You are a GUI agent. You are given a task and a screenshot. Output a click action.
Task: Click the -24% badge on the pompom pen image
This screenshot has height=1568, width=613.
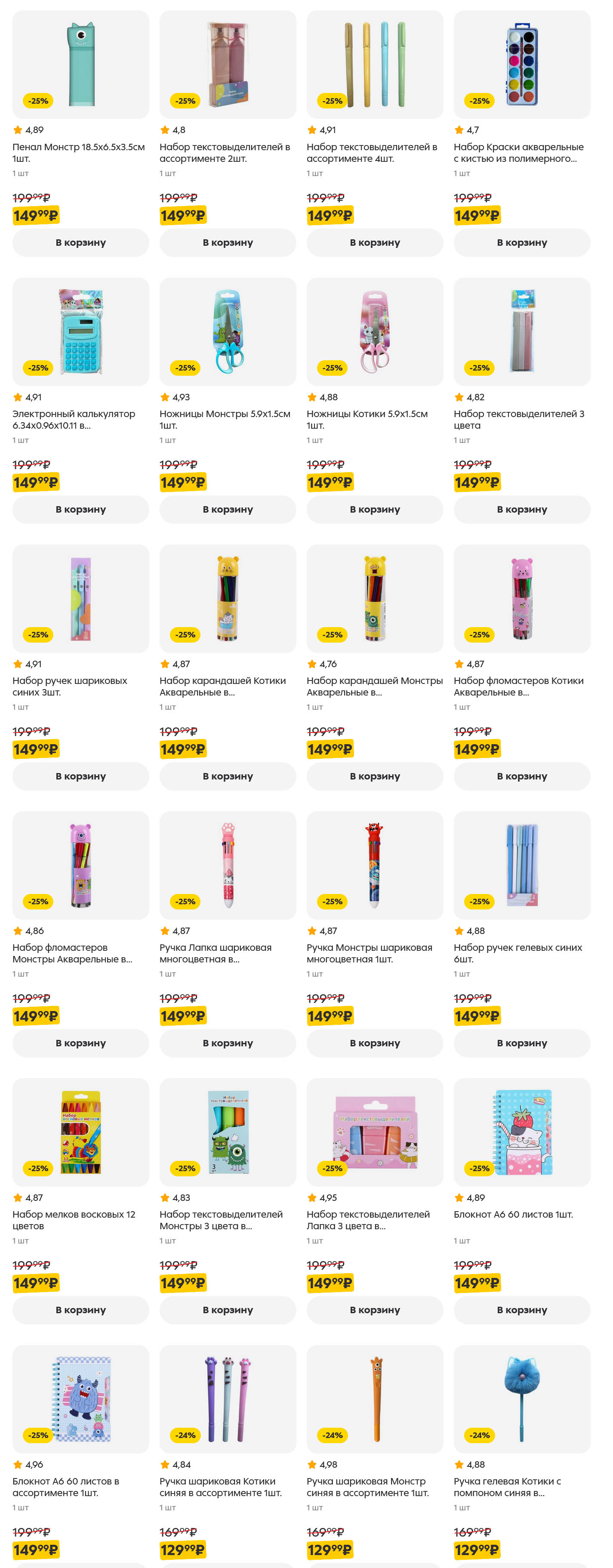[479, 1435]
